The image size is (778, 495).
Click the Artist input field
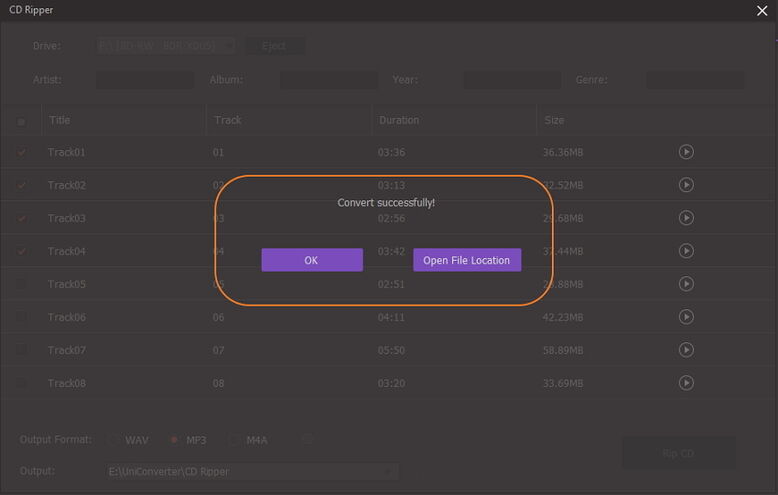coord(145,80)
